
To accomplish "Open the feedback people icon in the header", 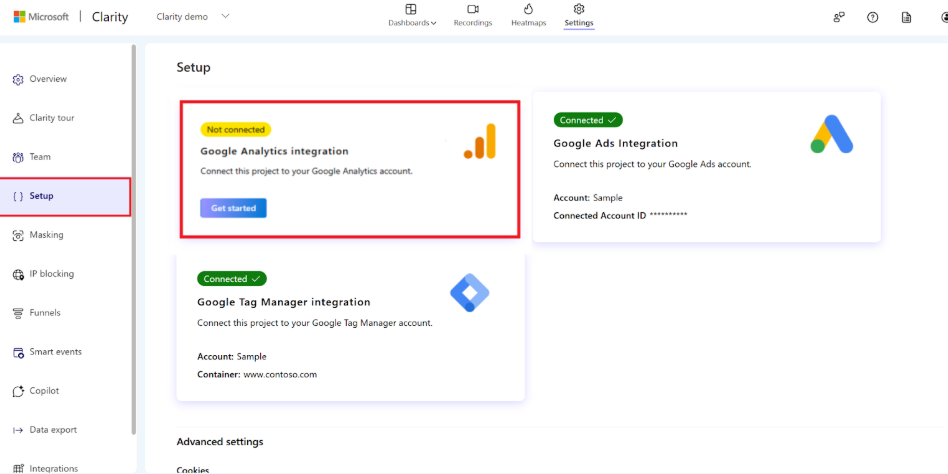I will coord(839,18).
